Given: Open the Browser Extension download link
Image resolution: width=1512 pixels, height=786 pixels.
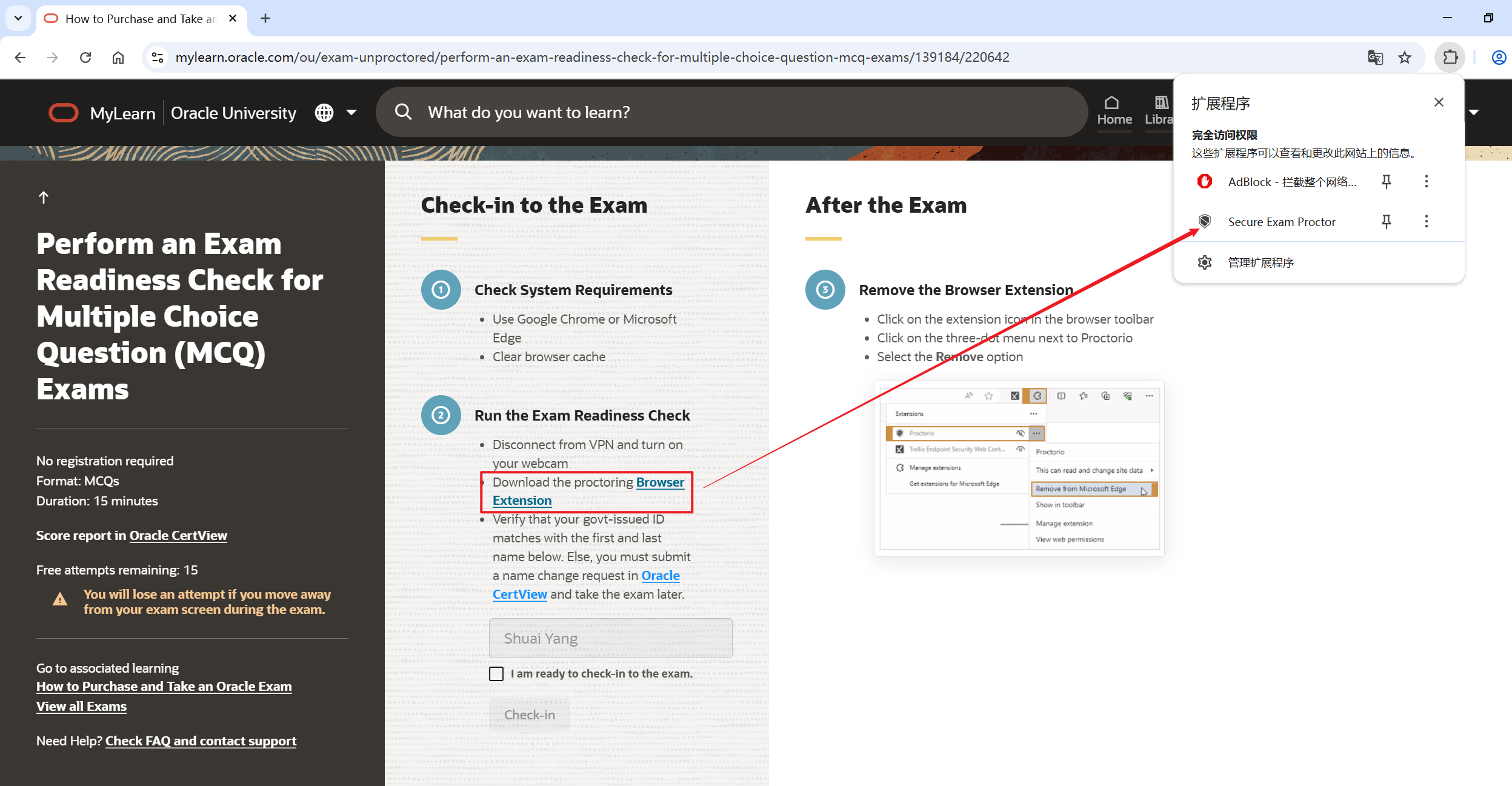Looking at the screenshot, I should [588, 491].
